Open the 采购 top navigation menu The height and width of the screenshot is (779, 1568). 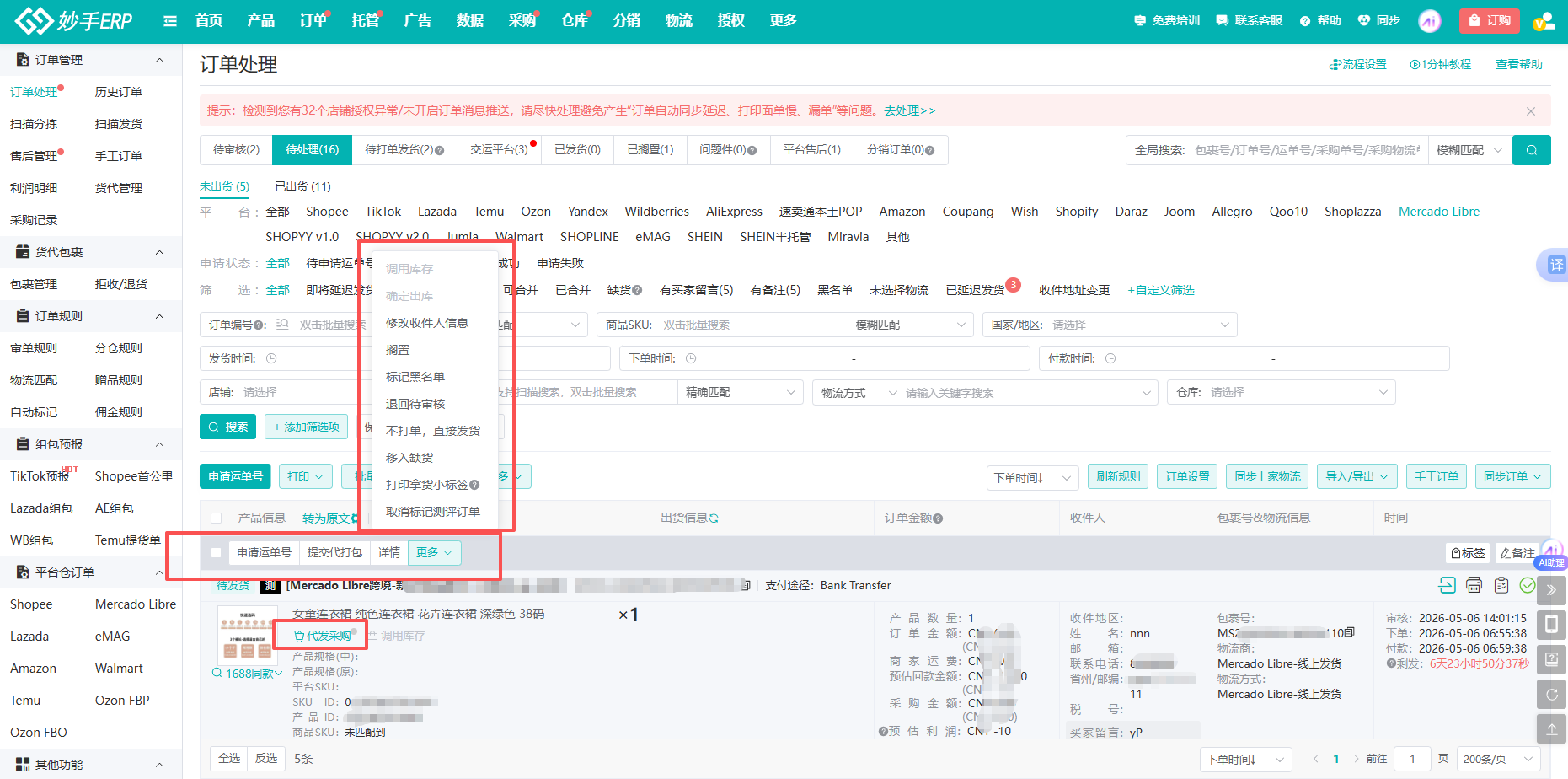point(522,21)
